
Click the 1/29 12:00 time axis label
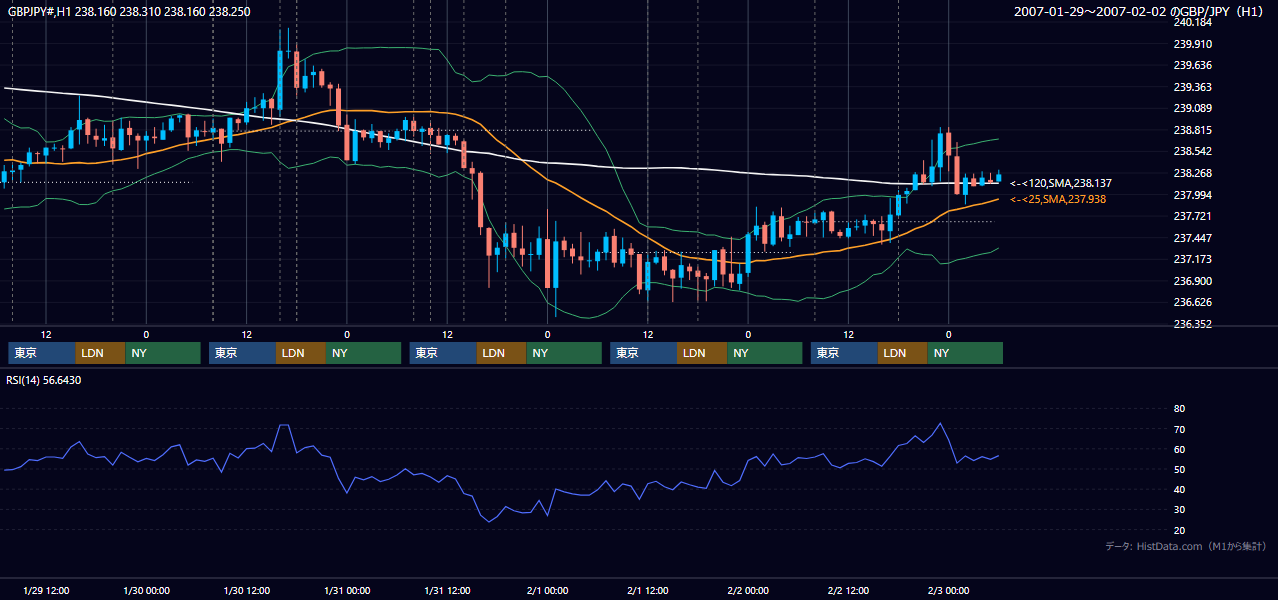point(46,591)
